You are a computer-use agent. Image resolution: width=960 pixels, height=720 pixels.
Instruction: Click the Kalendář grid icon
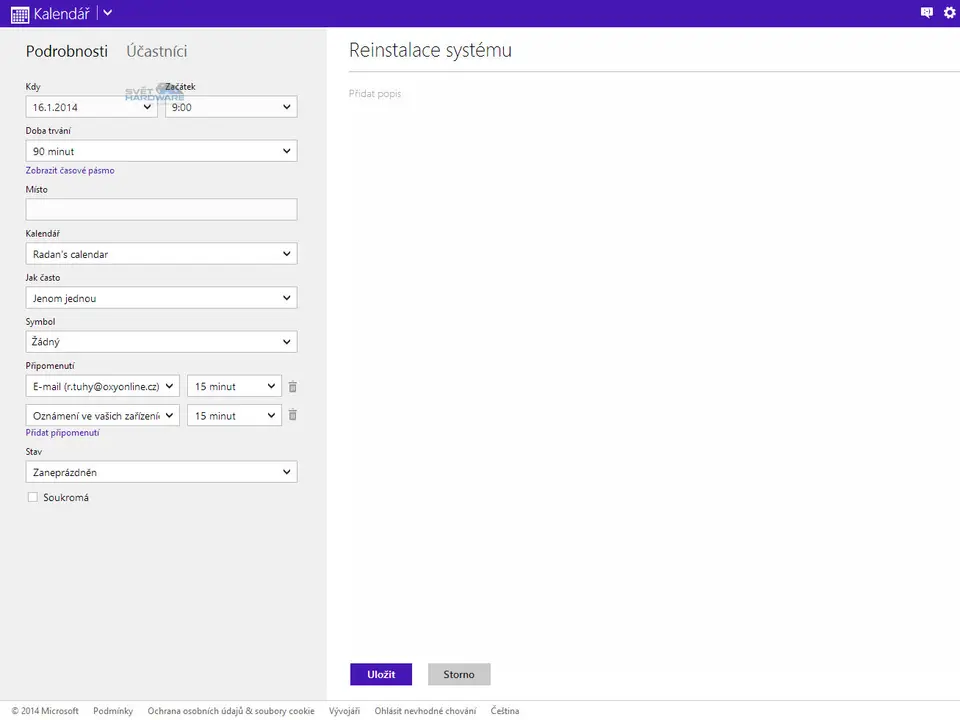coord(19,14)
